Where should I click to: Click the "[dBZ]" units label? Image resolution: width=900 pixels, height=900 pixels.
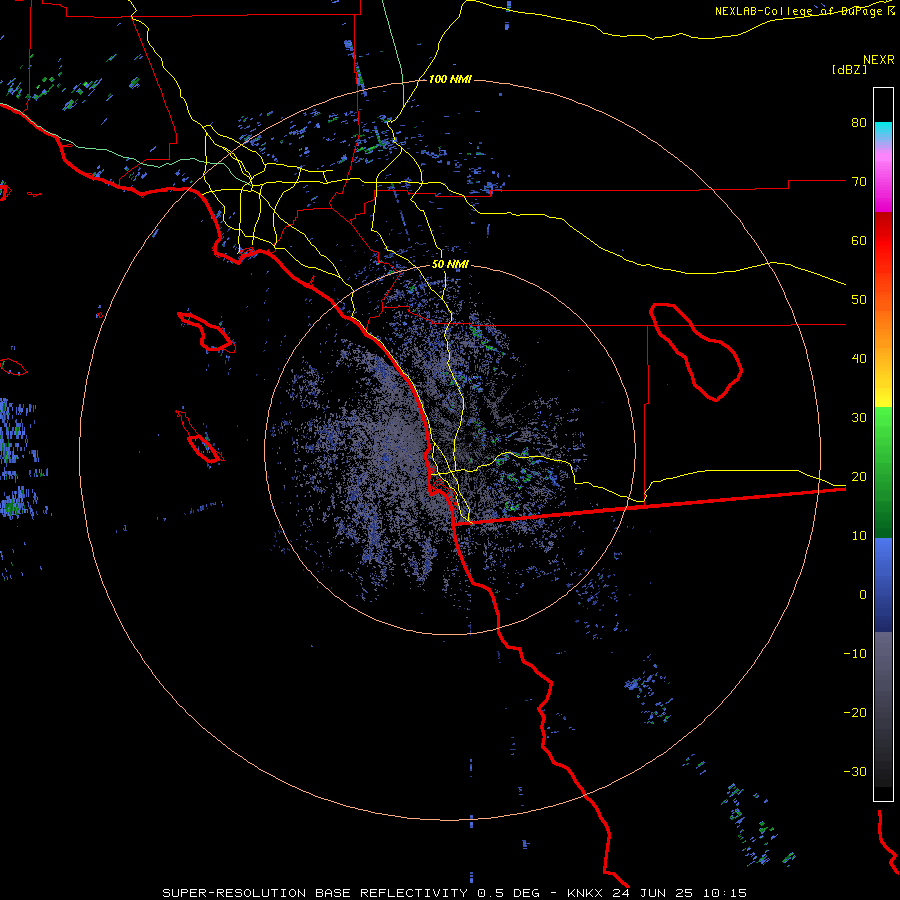(849, 69)
